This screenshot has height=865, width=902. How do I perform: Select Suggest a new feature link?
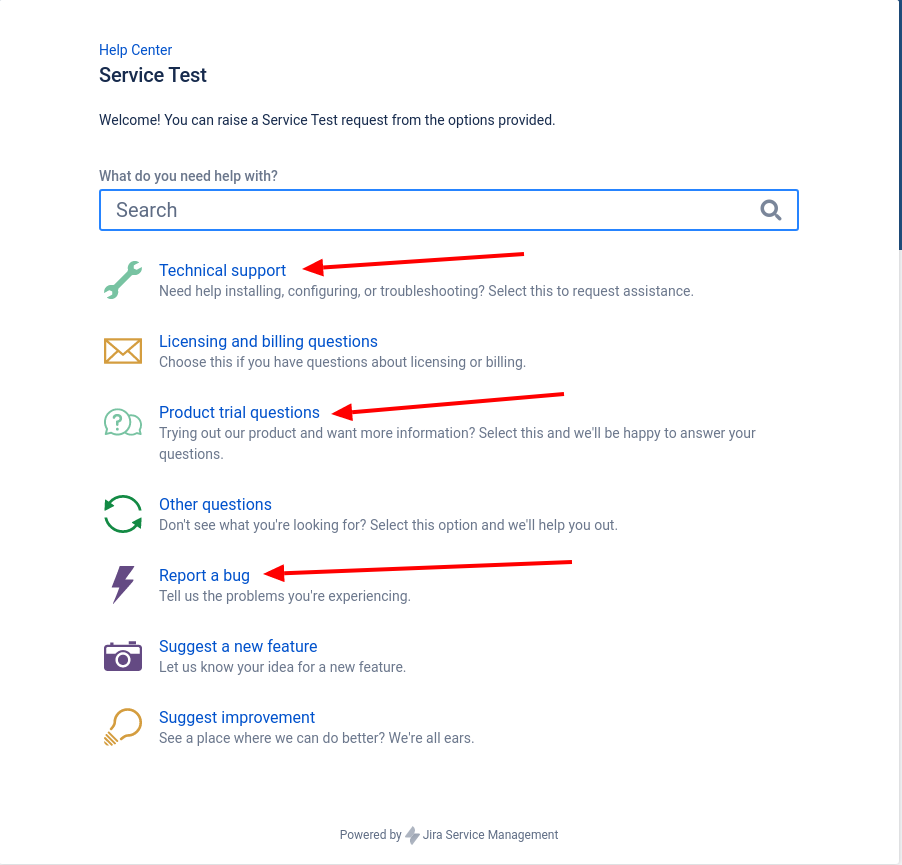(x=238, y=646)
